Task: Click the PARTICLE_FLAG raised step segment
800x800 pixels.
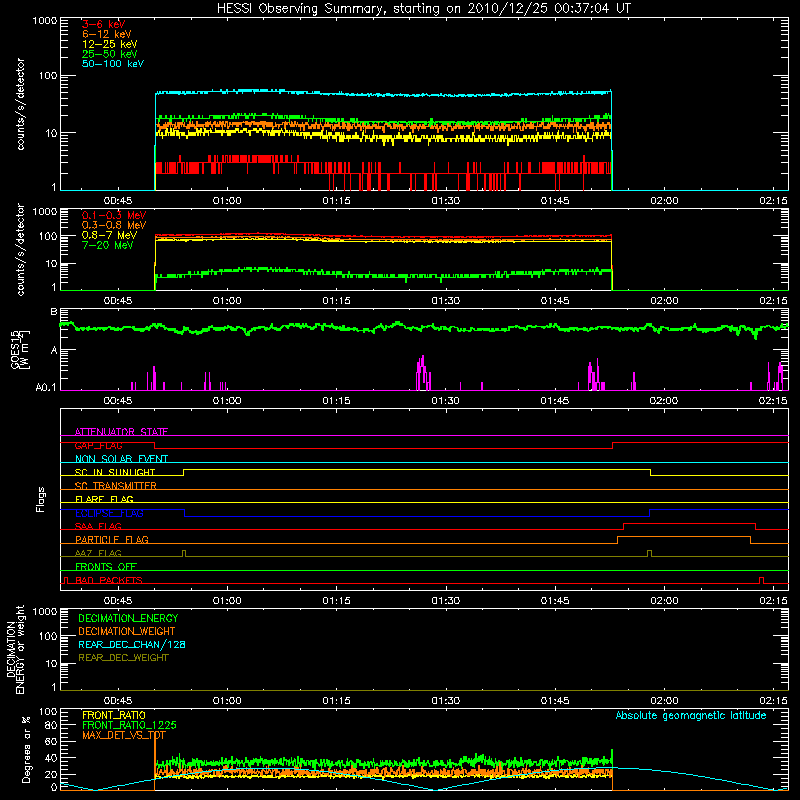Action: coord(684,537)
